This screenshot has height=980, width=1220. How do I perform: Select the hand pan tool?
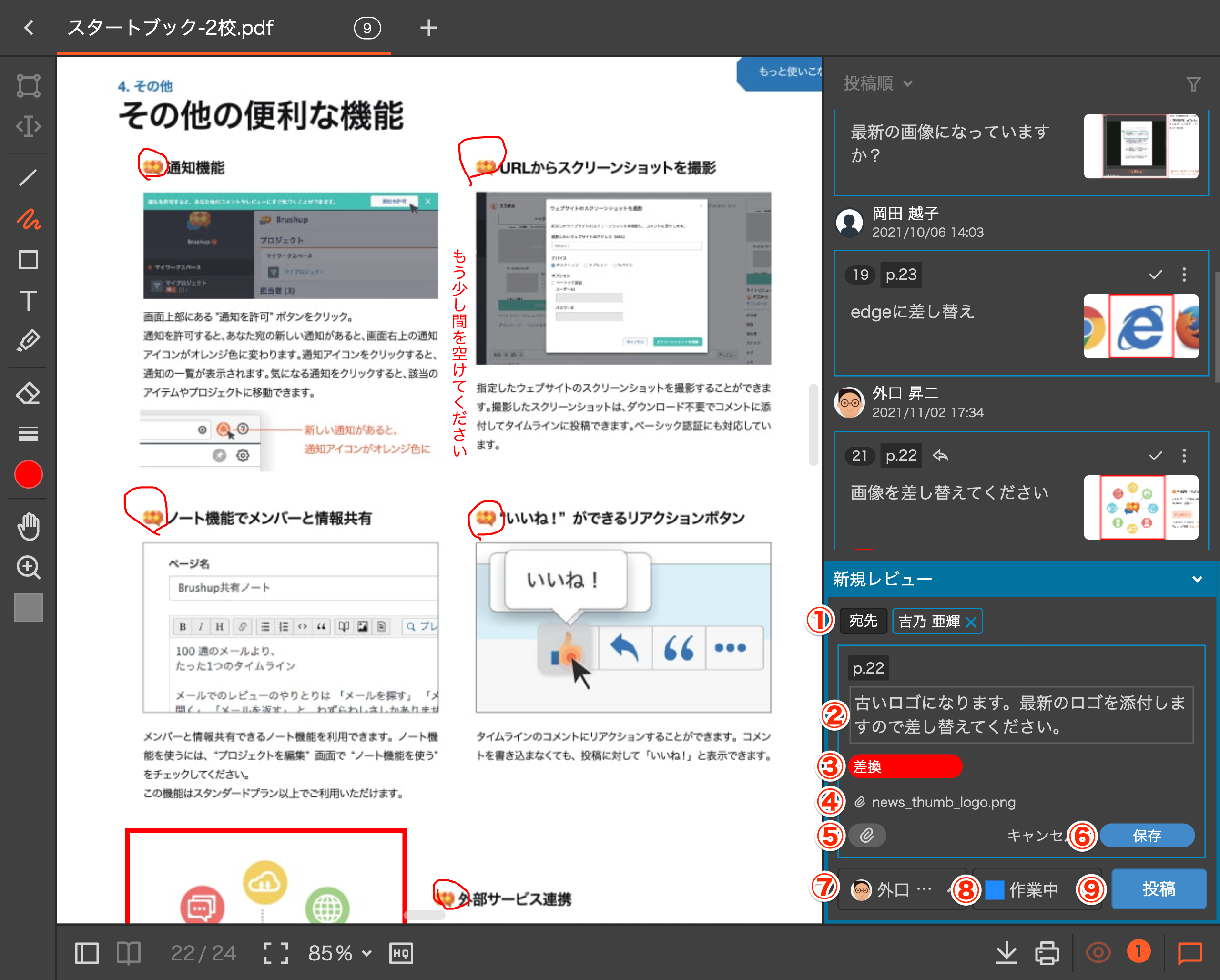tap(28, 526)
